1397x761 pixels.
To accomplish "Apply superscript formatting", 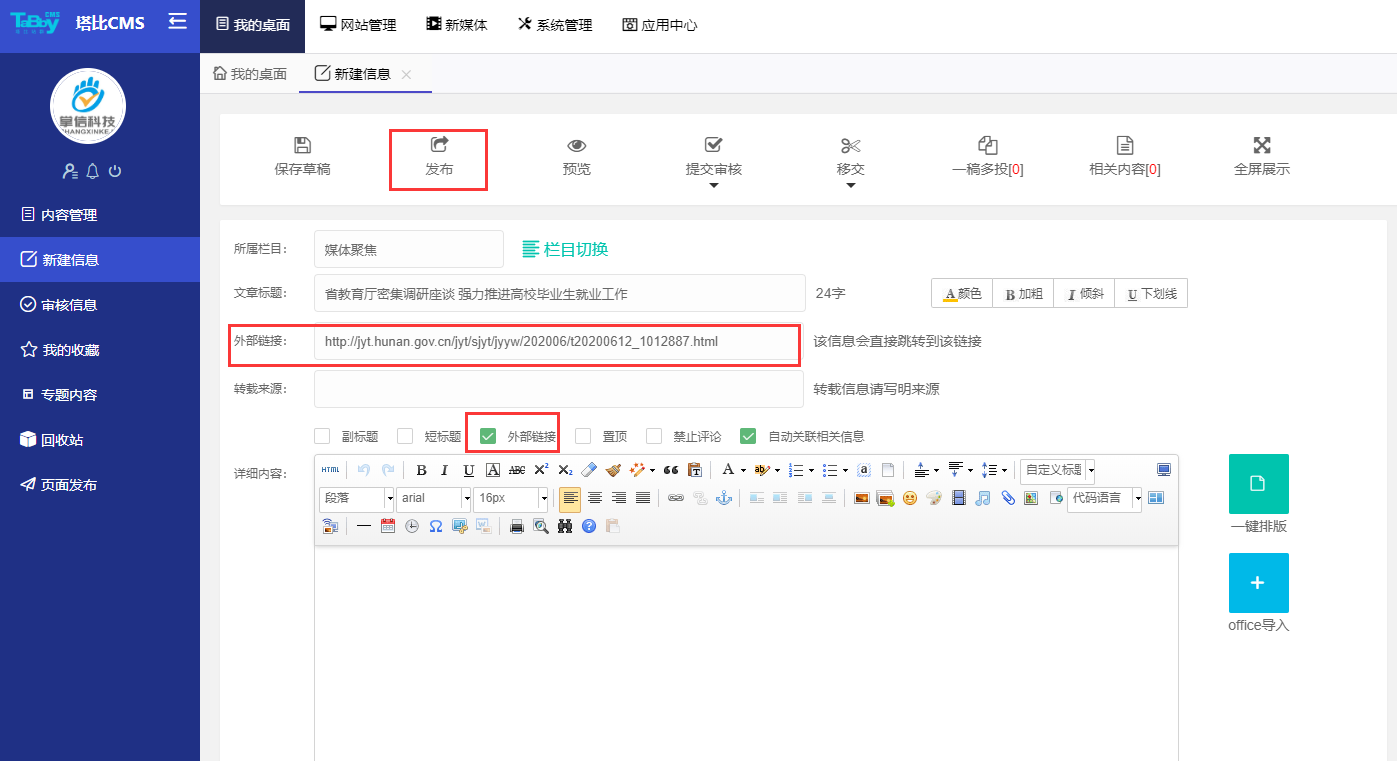I will click(541, 470).
